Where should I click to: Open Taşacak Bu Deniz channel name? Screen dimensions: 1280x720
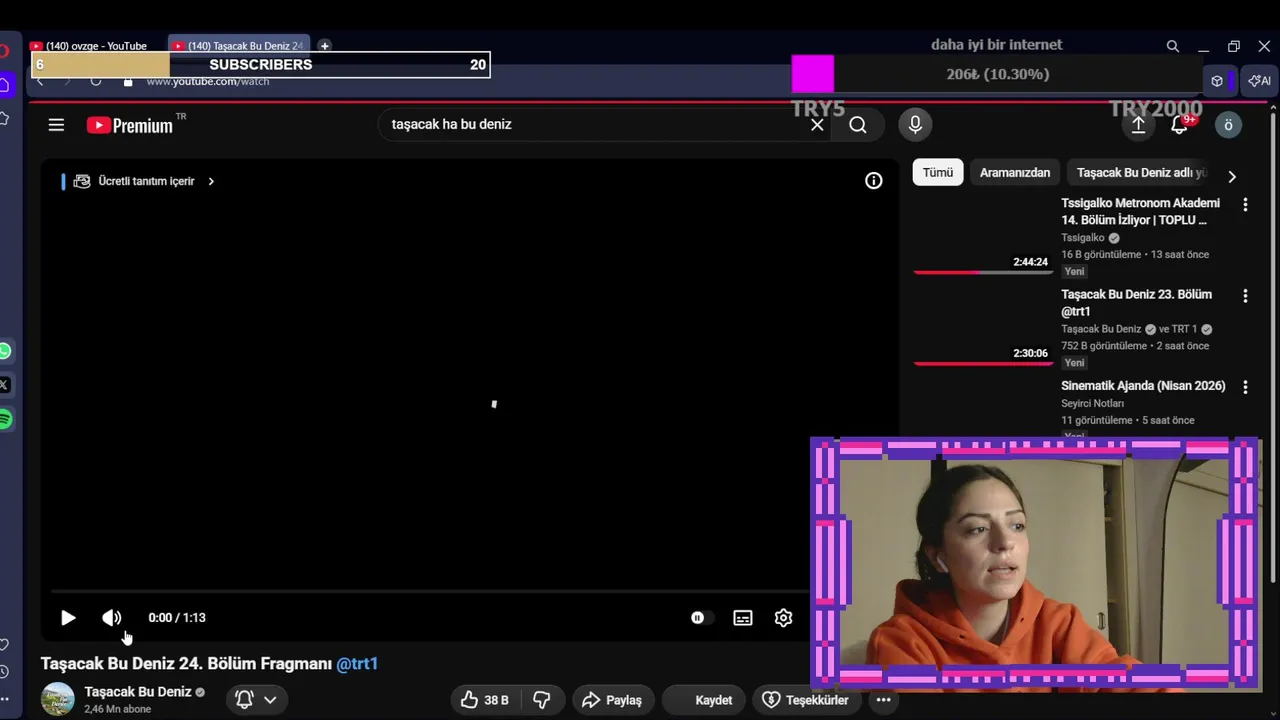click(138, 692)
